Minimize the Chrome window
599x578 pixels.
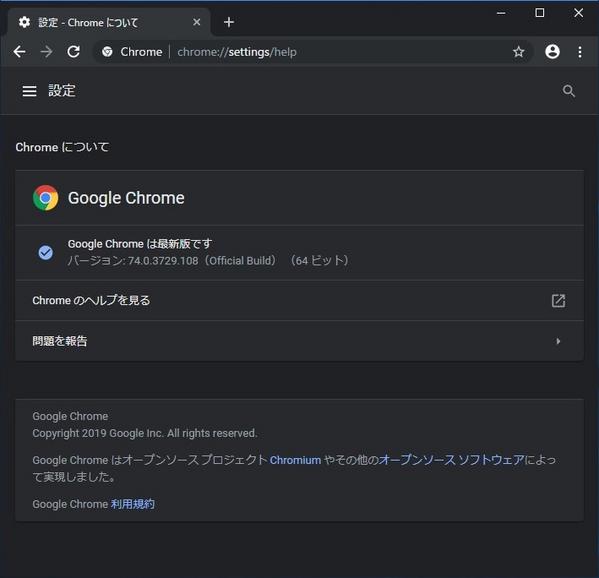(x=501, y=13)
